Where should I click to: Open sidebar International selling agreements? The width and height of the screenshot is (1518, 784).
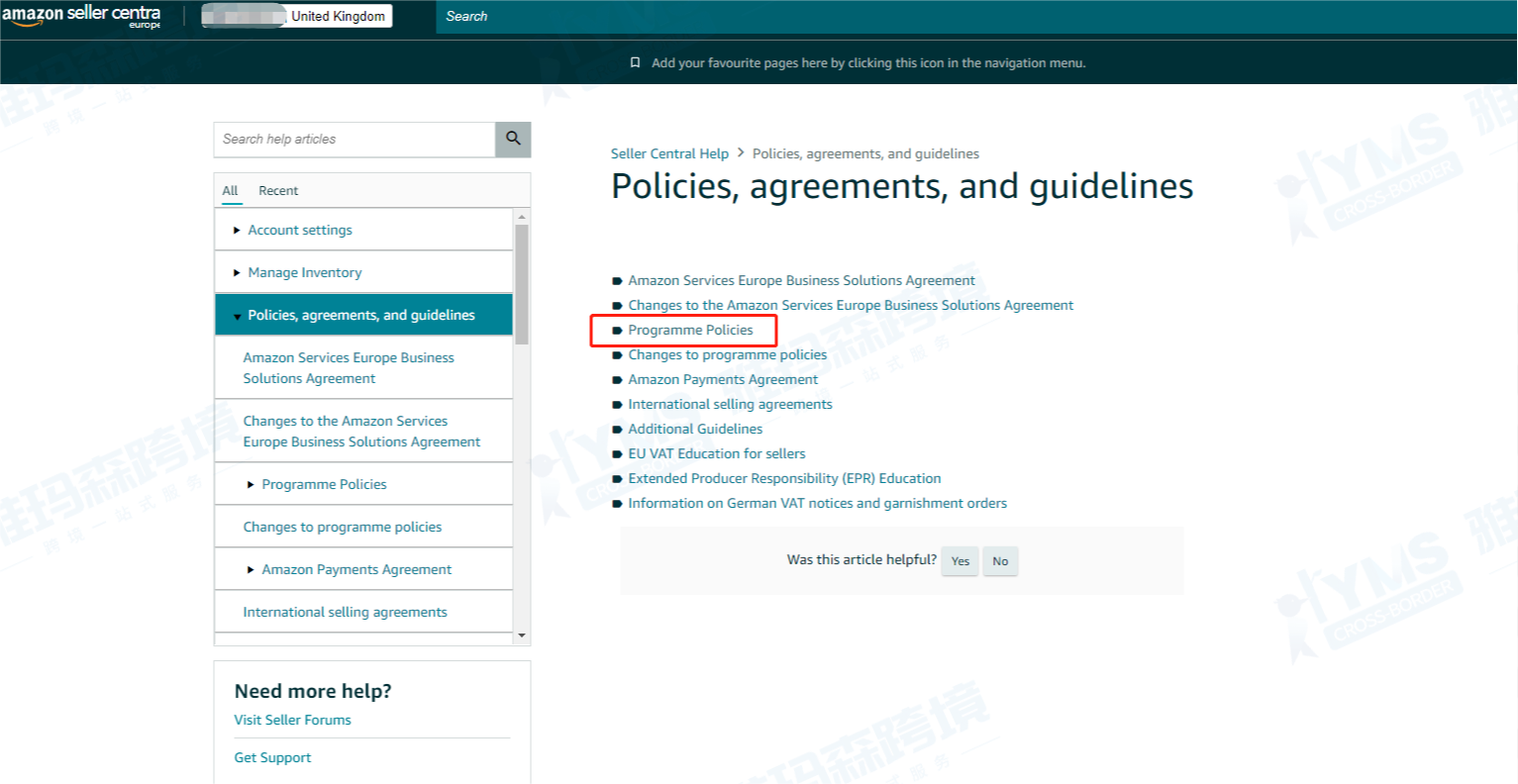tap(345, 612)
